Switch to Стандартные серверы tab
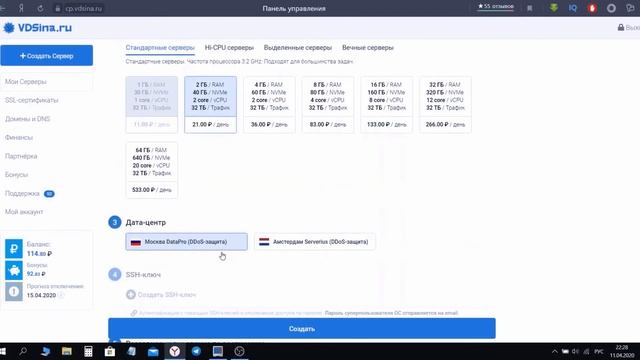The height and width of the screenshot is (360, 640). coord(160,48)
